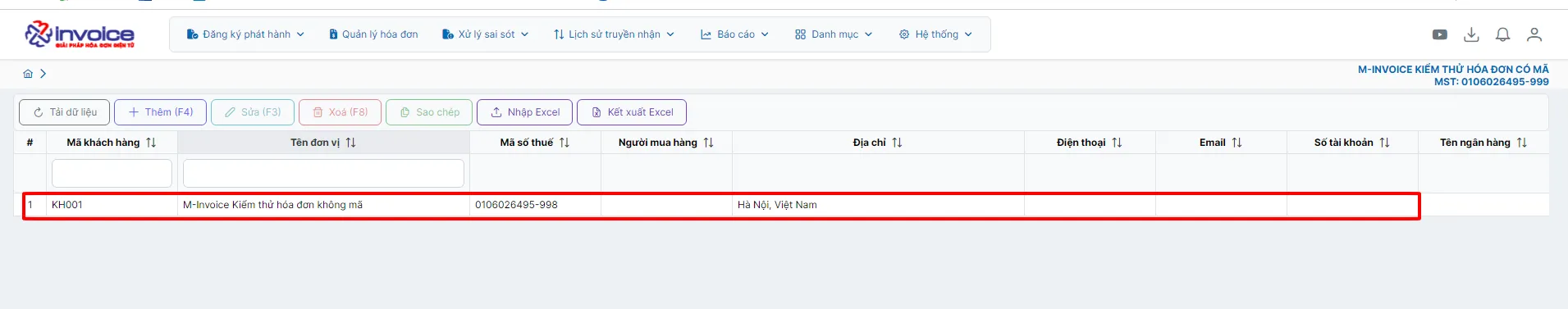Sort by Số tài khoản column
The height and width of the screenshot is (309, 1568).
coord(1385,143)
